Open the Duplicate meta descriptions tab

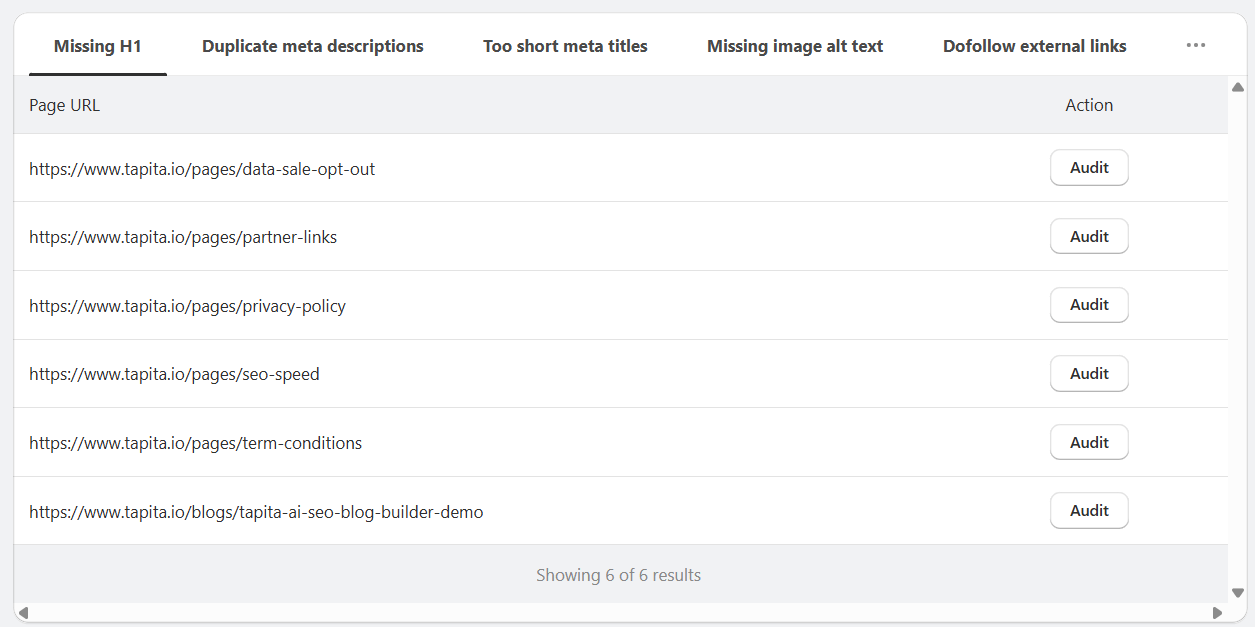312,45
